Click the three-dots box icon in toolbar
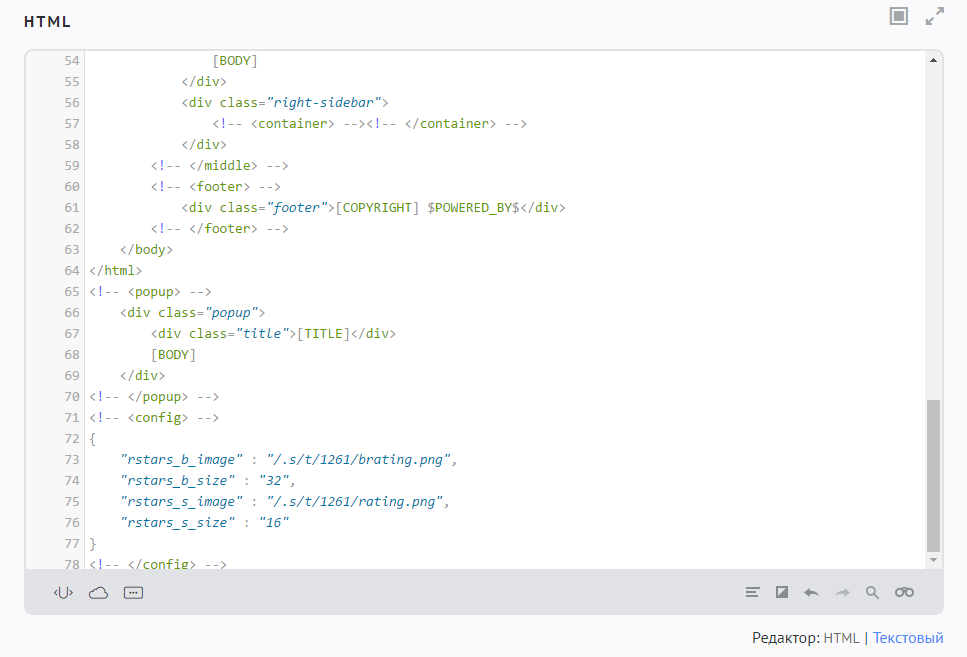 click(134, 592)
